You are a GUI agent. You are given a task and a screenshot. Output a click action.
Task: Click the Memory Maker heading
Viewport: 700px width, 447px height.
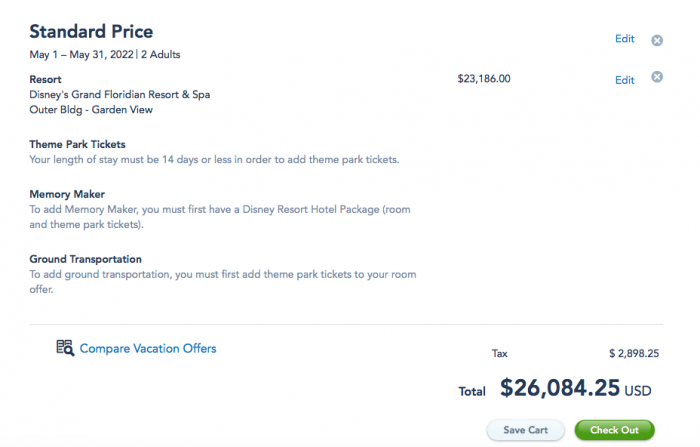pos(67,194)
